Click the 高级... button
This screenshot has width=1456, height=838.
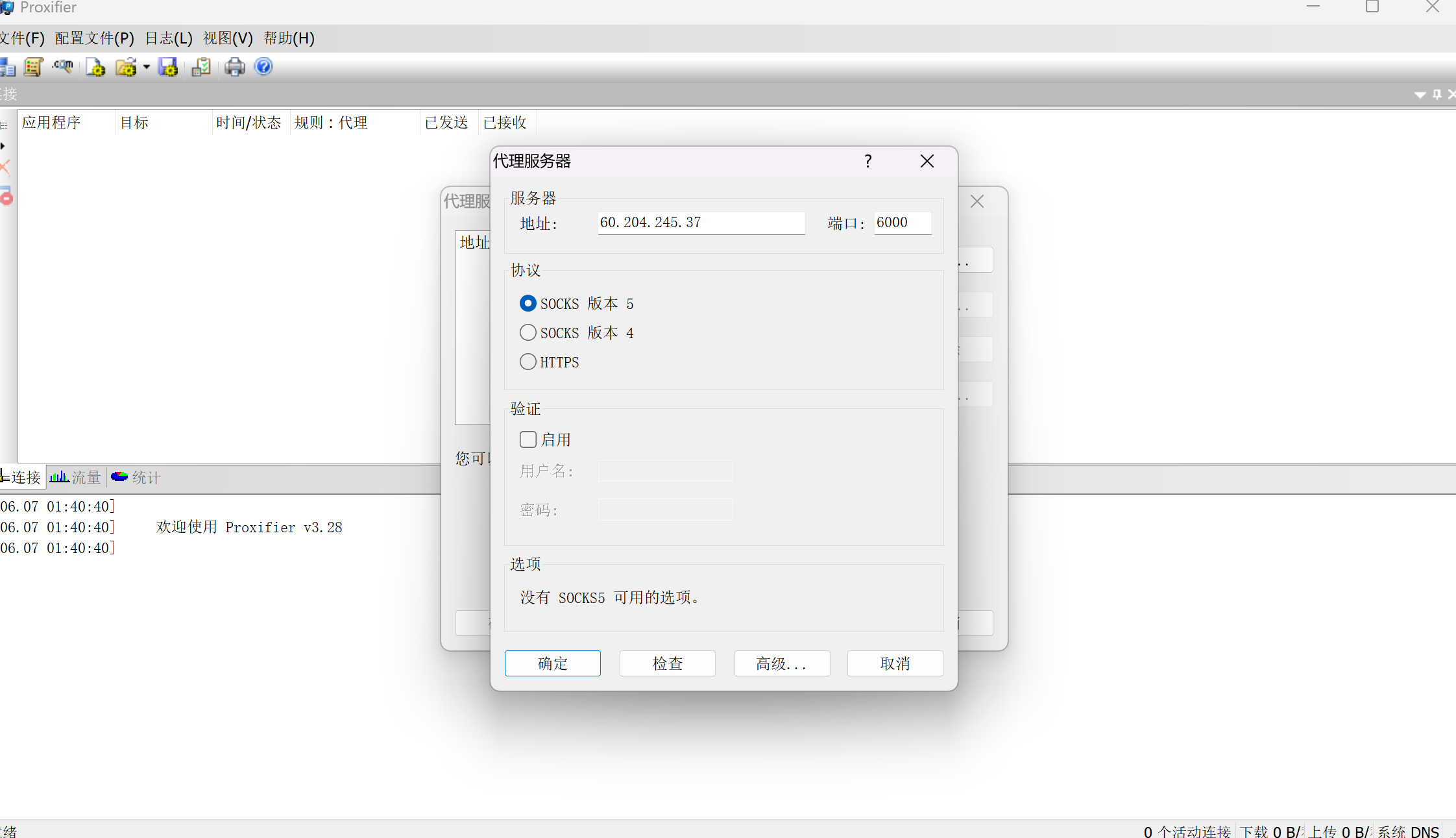[x=782, y=663]
